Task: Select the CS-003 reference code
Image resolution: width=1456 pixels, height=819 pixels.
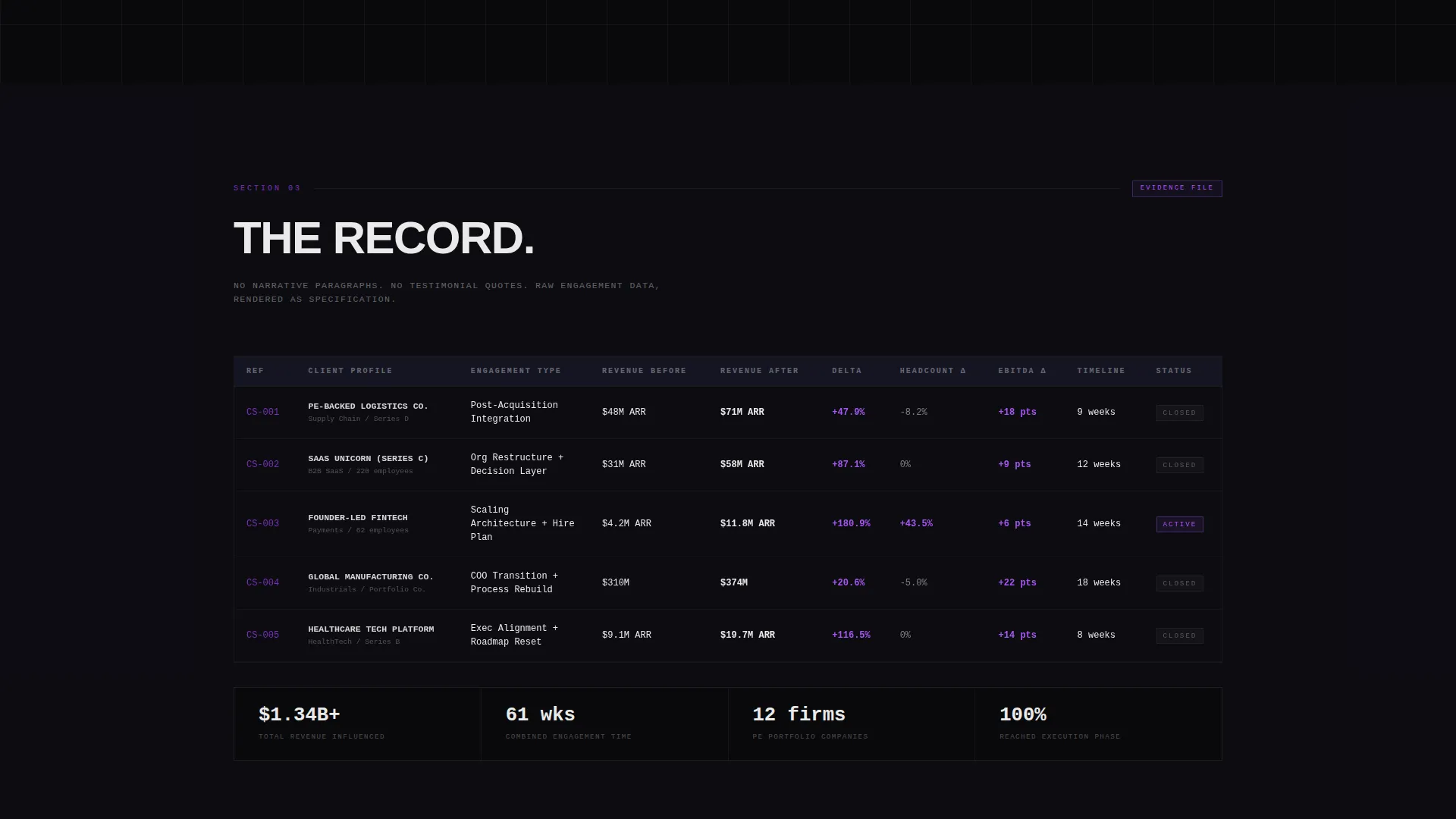Action: click(262, 524)
